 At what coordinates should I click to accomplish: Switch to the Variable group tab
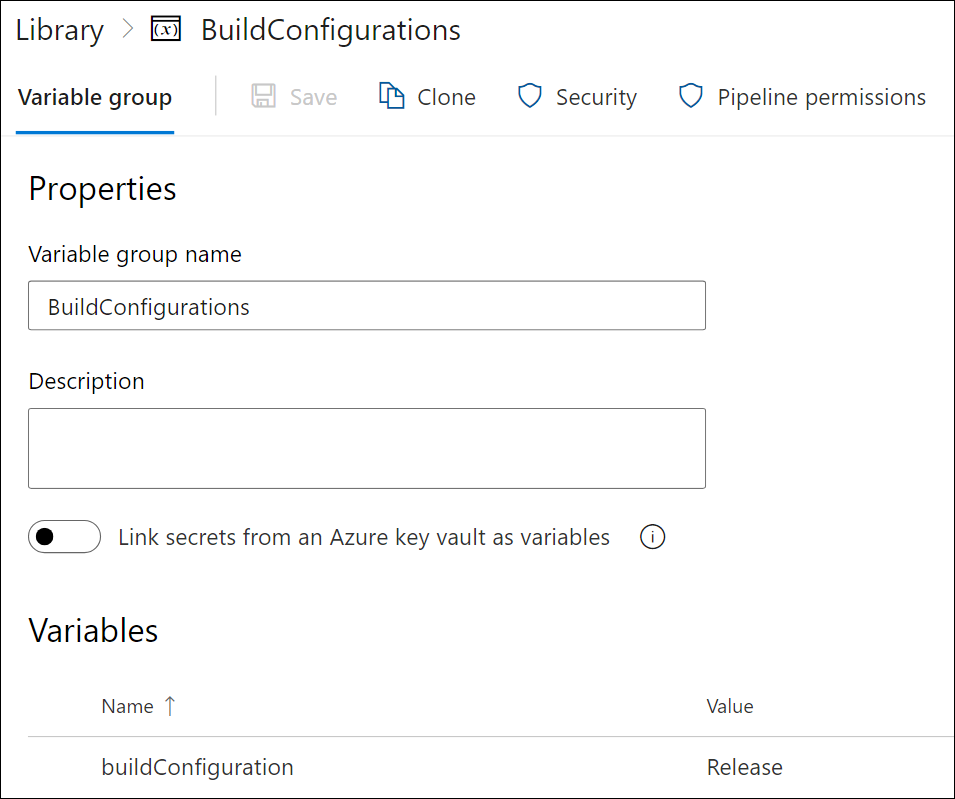tap(95, 97)
